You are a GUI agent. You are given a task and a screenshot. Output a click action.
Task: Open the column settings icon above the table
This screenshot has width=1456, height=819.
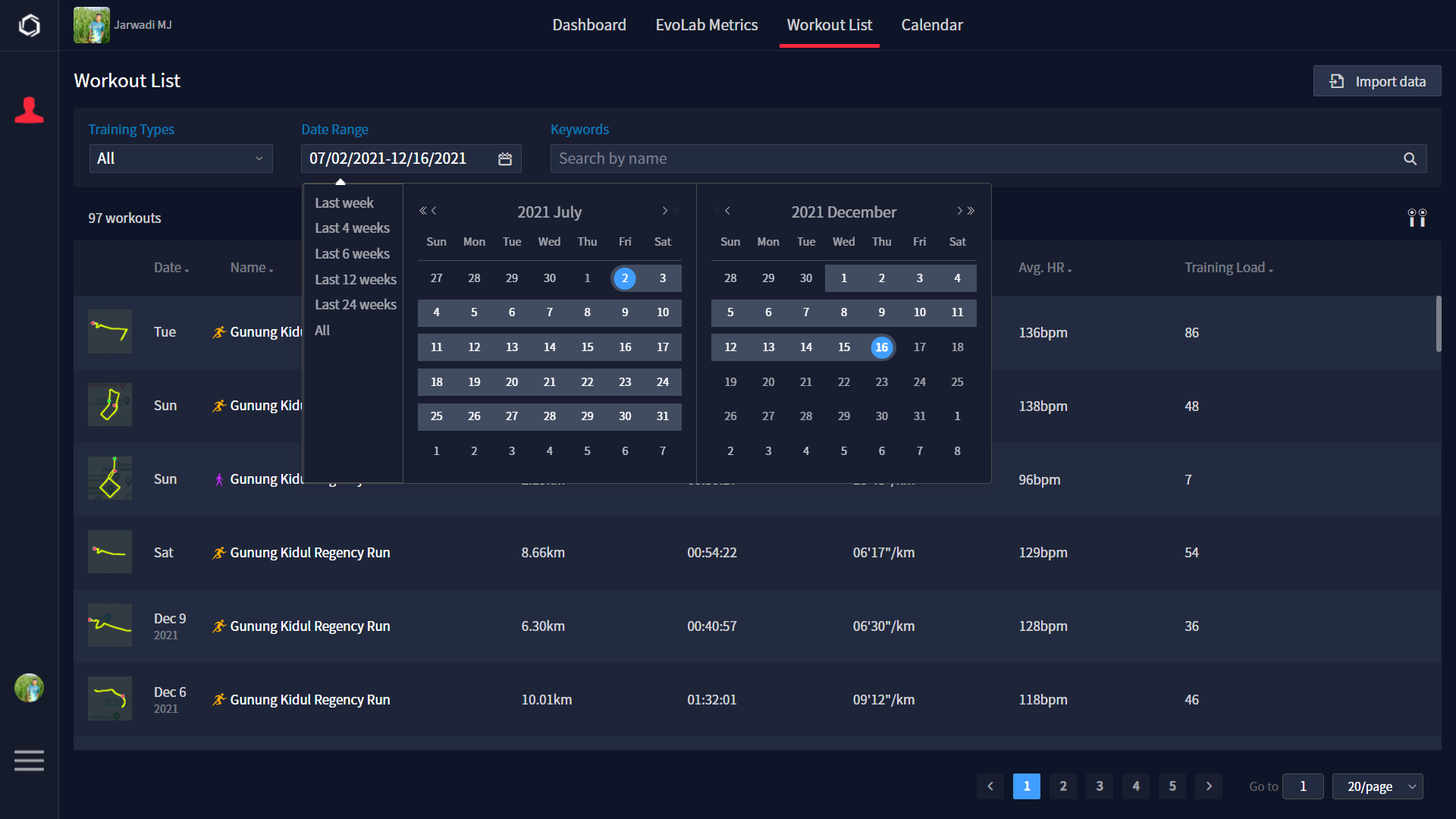pyautogui.click(x=1417, y=218)
